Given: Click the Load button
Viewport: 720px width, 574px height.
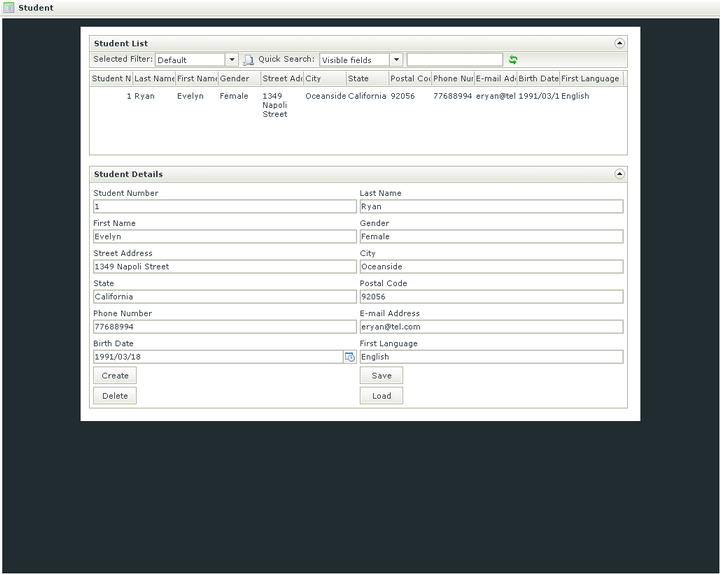Looking at the screenshot, I should click(x=381, y=395).
